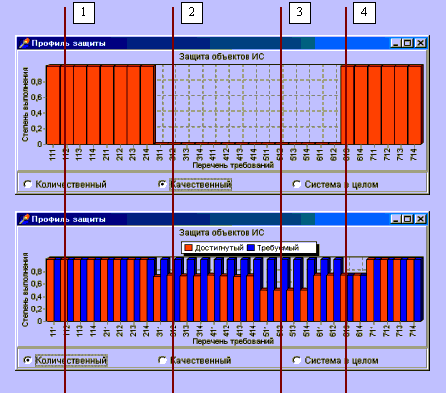This screenshot has height=393, width=446.
Task: Click upper chart's Перечень требований axis label
Action: [233, 165]
